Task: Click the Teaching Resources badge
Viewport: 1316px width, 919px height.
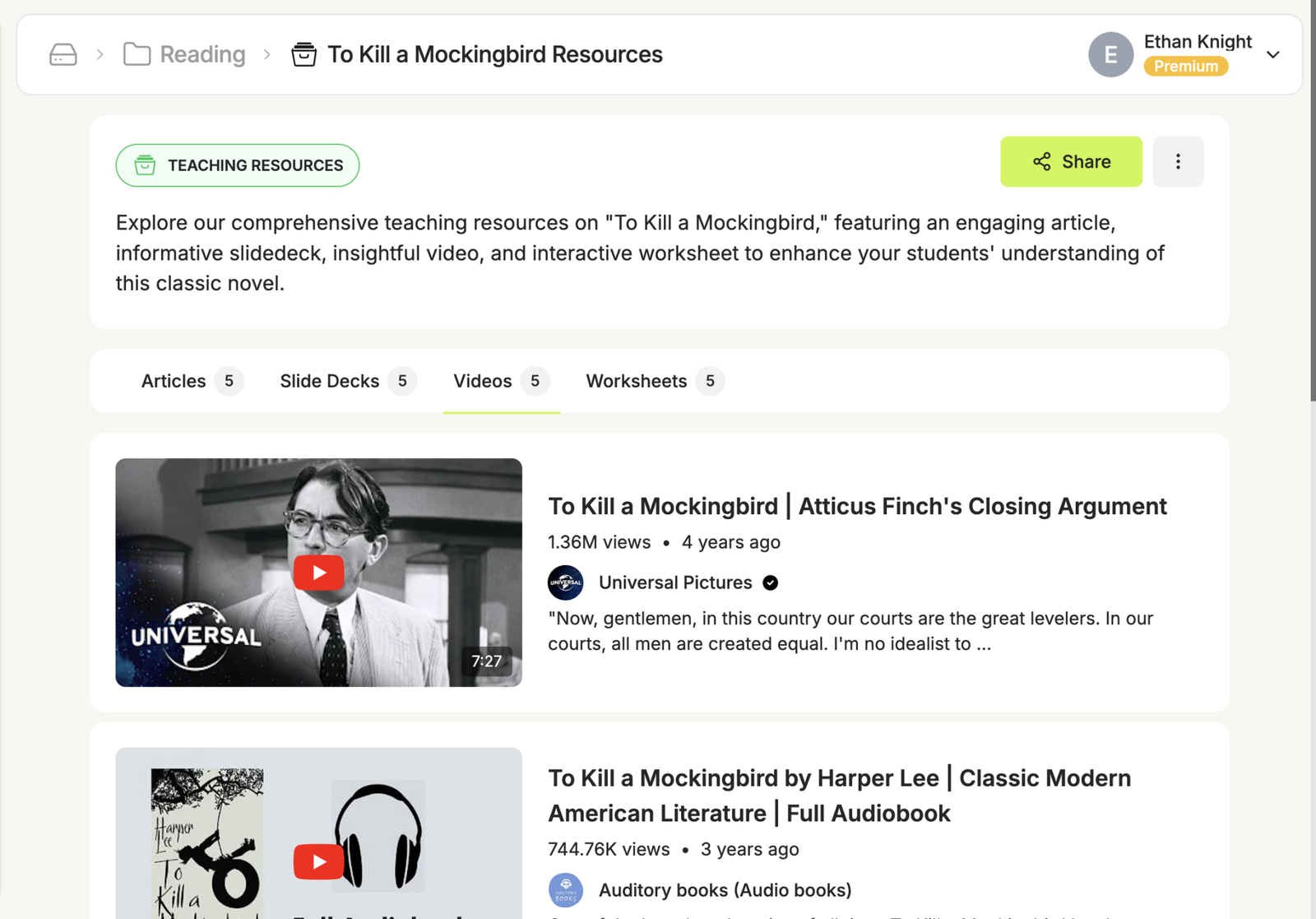Action: tap(238, 165)
